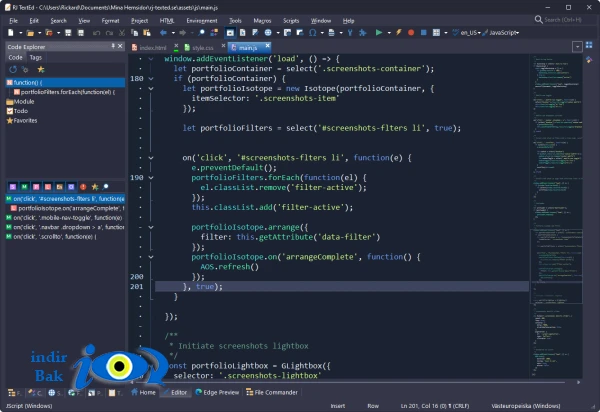
Task: Select the Favorites tree item
Action: [22, 121]
